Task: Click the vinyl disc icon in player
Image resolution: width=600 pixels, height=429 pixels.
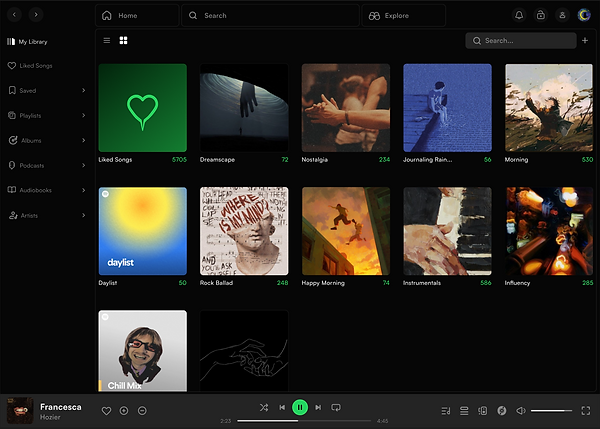Action: click(x=502, y=411)
